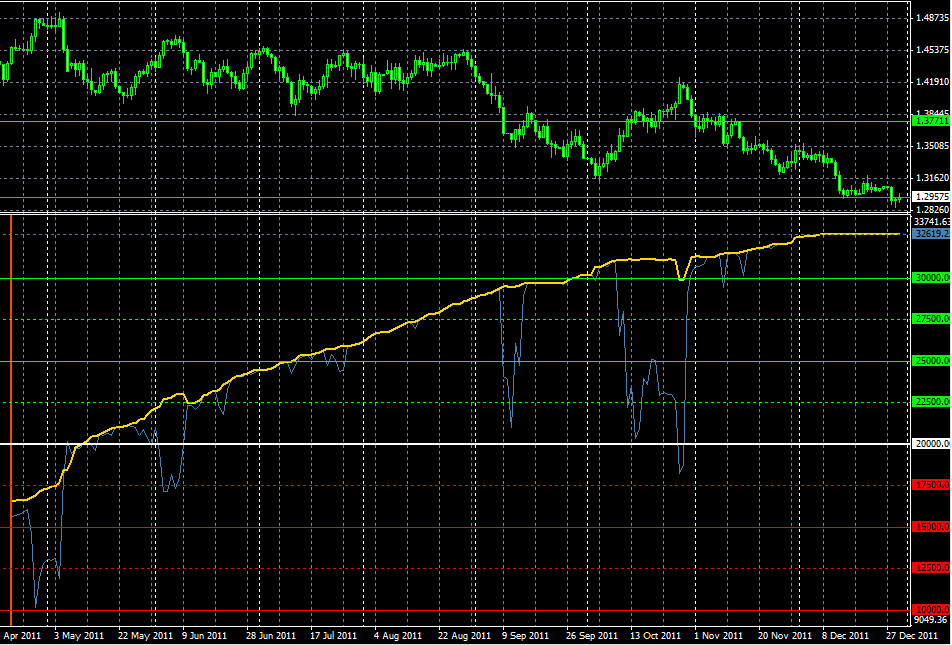Click the 1.29575 current price label

[931, 197]
